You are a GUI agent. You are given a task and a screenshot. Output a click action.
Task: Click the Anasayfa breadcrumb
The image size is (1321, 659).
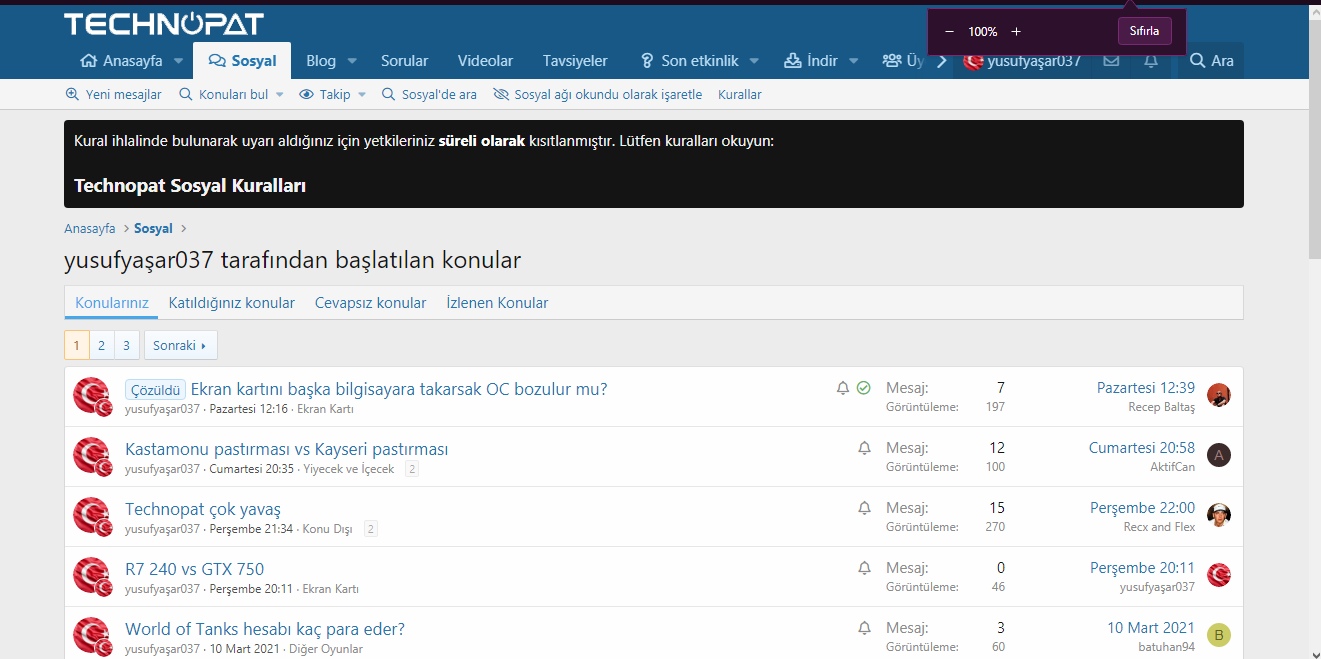pos(90,229)
